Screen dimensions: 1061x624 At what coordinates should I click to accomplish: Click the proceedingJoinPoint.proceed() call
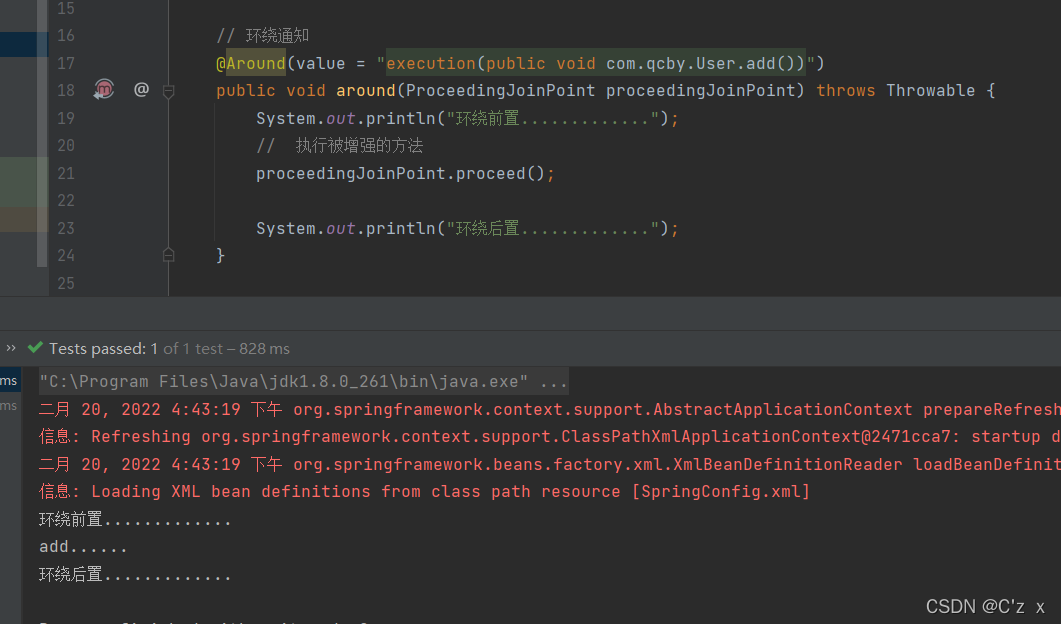click(x=405, y=174)
